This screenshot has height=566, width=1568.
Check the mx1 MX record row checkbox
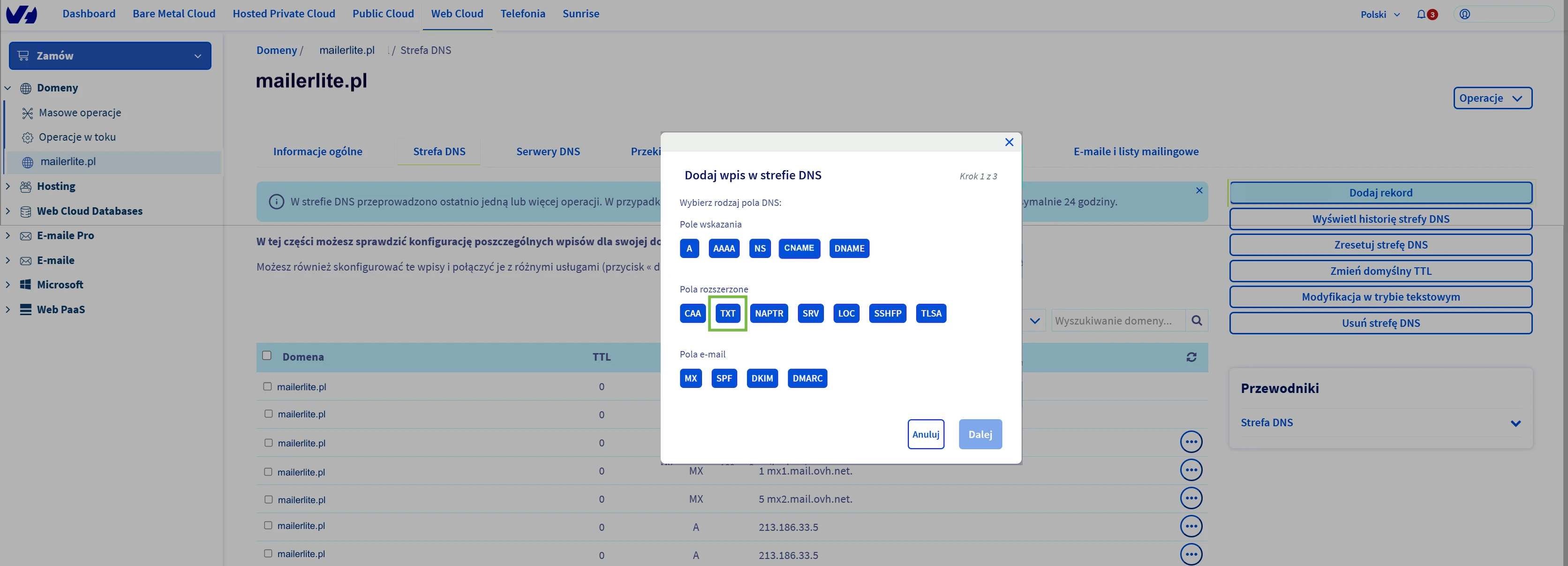point(268,472)
